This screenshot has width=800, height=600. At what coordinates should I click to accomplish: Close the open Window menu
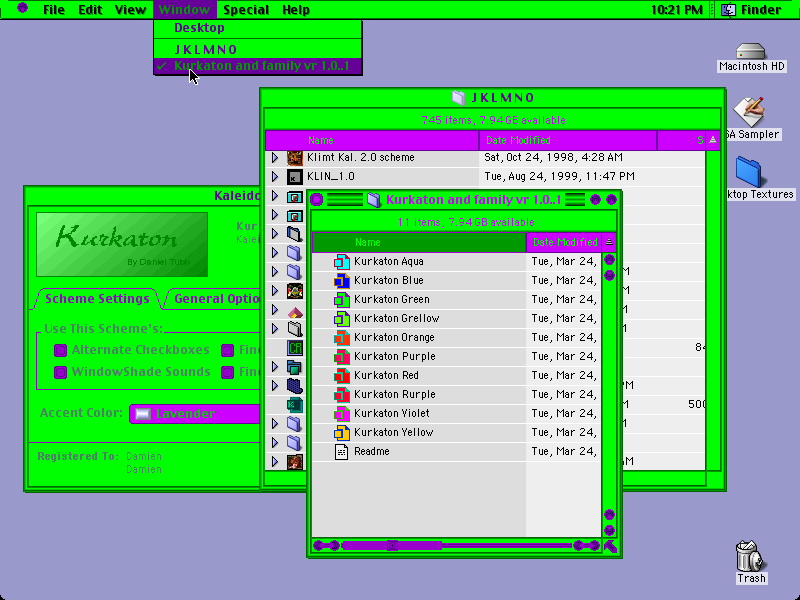click(x=184, y=10)
